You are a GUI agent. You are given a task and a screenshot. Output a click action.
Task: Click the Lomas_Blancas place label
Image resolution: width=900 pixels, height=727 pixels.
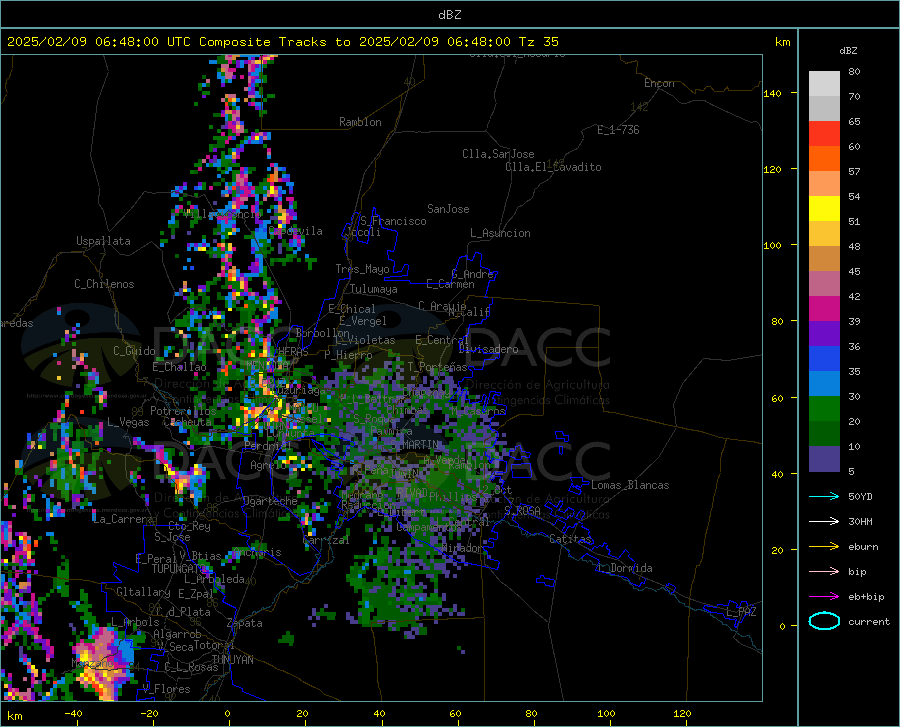pyautogui.click(x=630, y=485)
